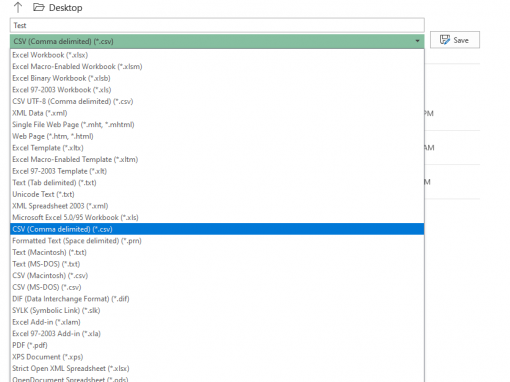The width and height of the screenshot is (510, 382).
Task: Choose XML Spreadsheet 2003 (*.xml)
Action: (x=217, y=206)
